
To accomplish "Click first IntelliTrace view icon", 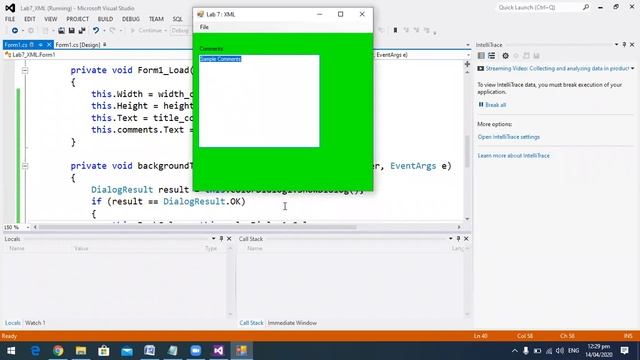I will pos(481,56).
